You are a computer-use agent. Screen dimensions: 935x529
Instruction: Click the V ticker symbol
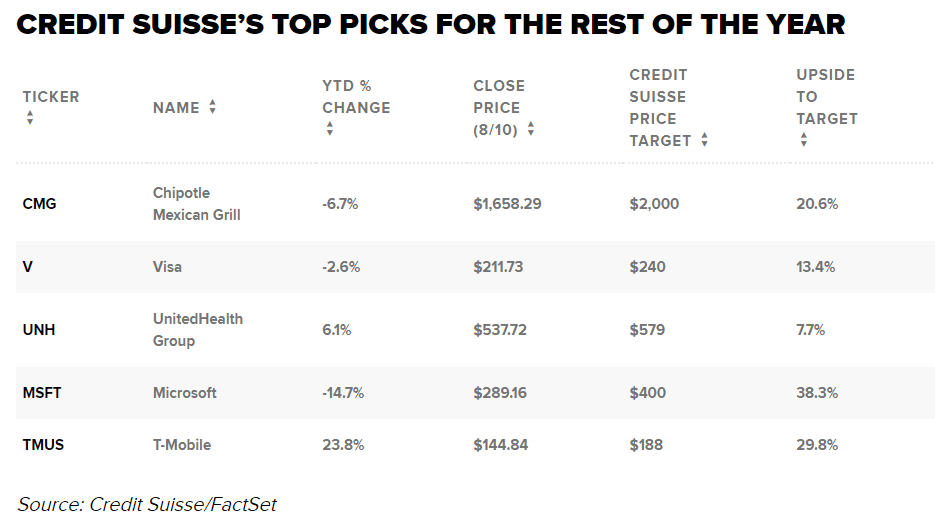pos(28,267)
